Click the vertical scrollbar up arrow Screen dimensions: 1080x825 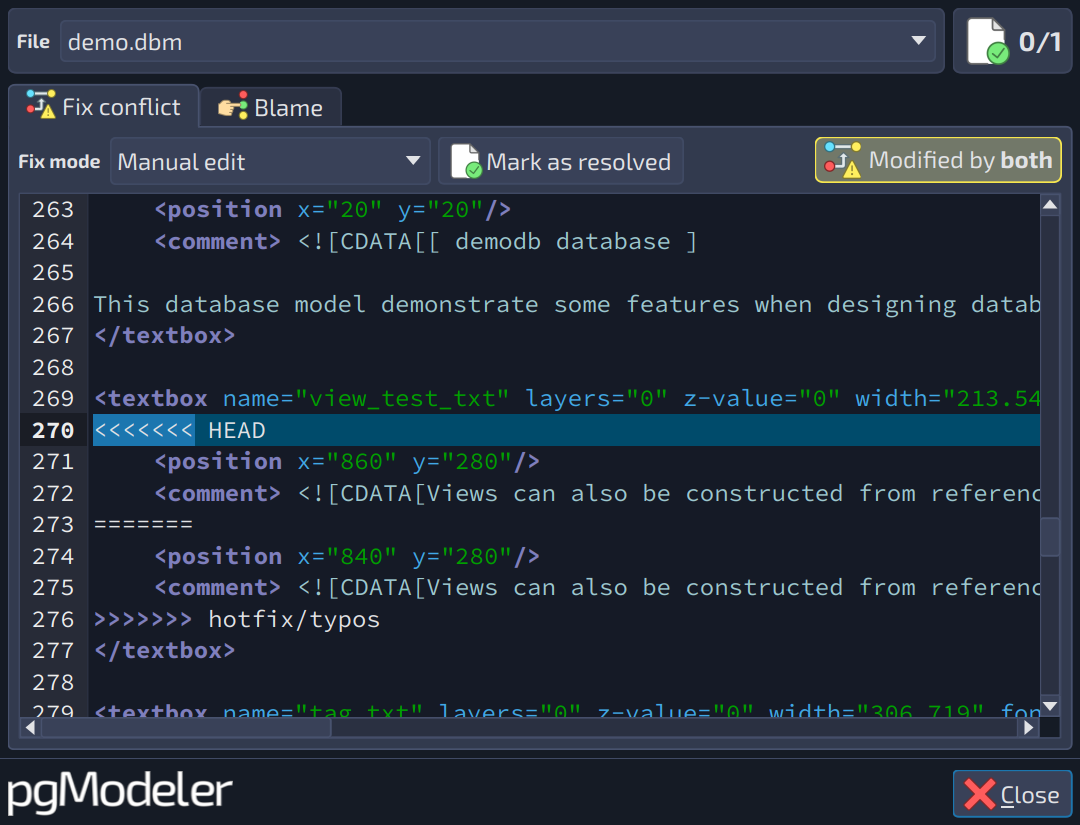click(x=1050, y=205)
